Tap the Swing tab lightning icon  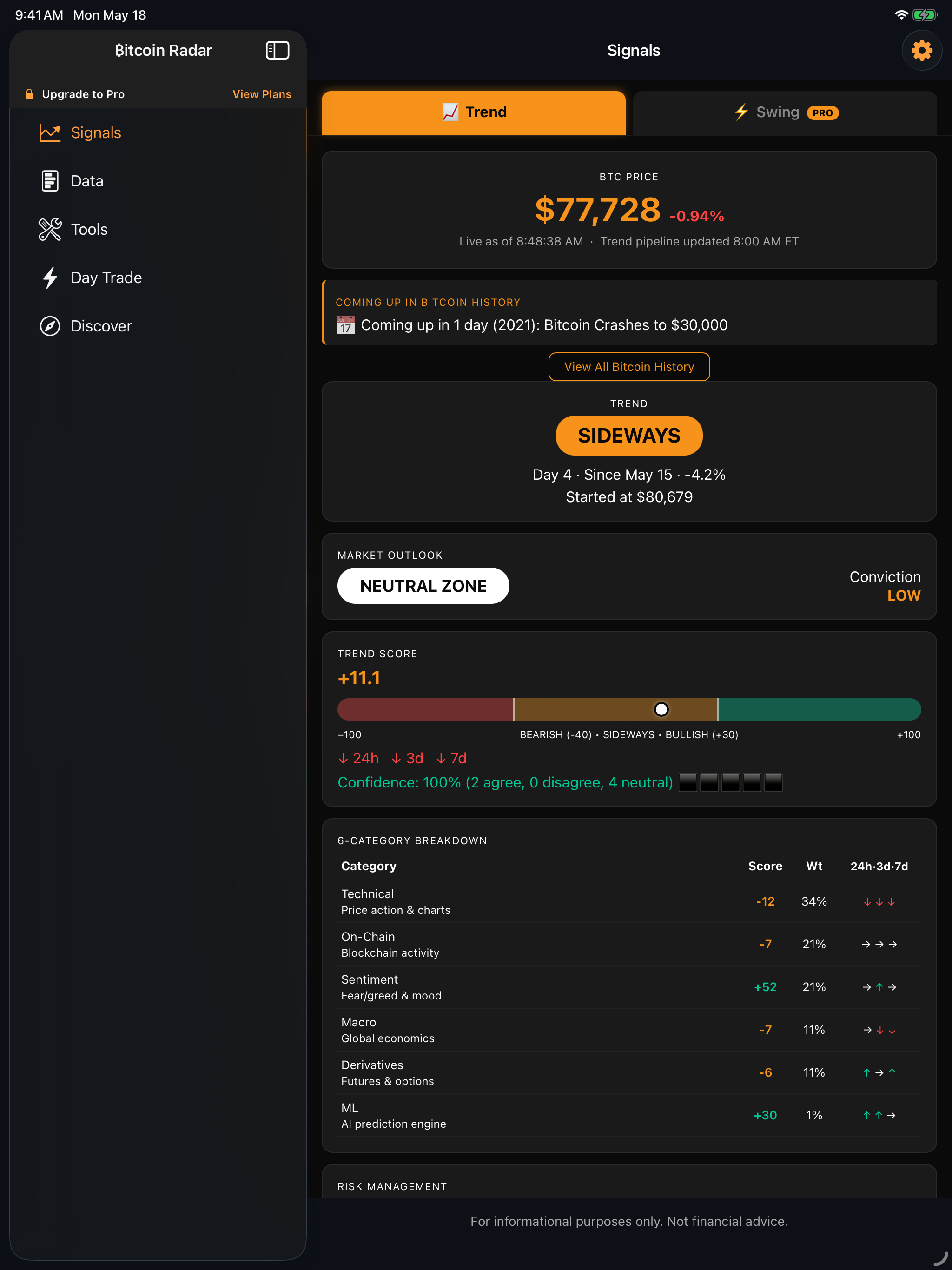coord(742,112)
